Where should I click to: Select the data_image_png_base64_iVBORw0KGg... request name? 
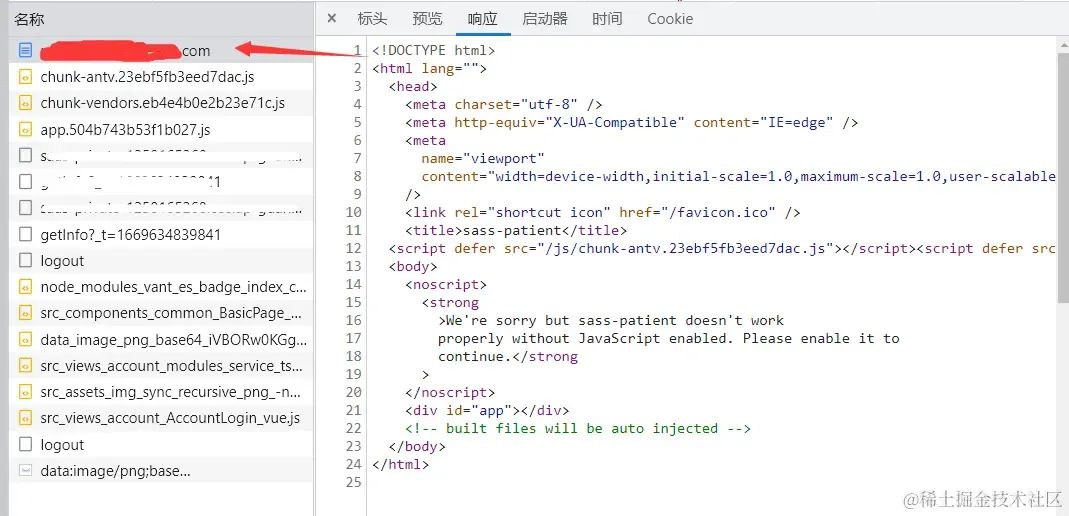click(174, 339)
